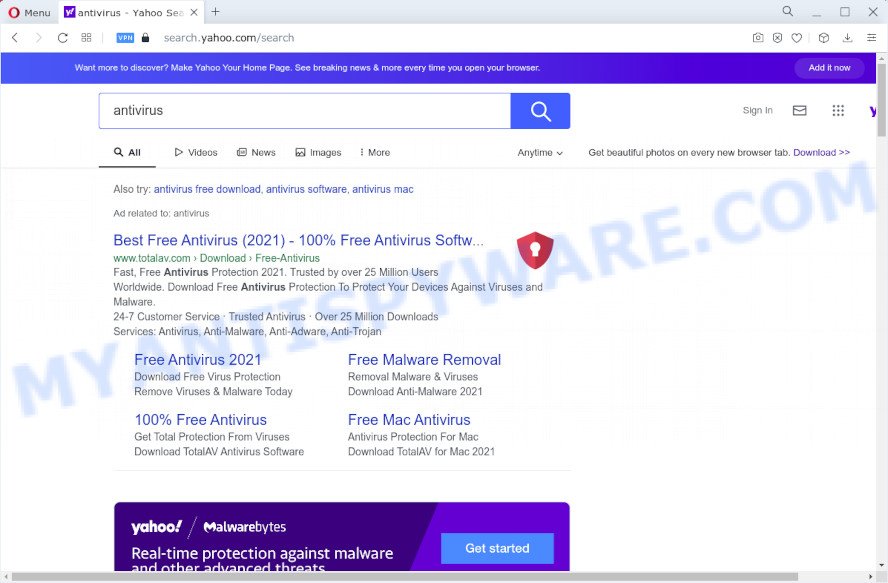Open the downloads icon

[847, 38]
